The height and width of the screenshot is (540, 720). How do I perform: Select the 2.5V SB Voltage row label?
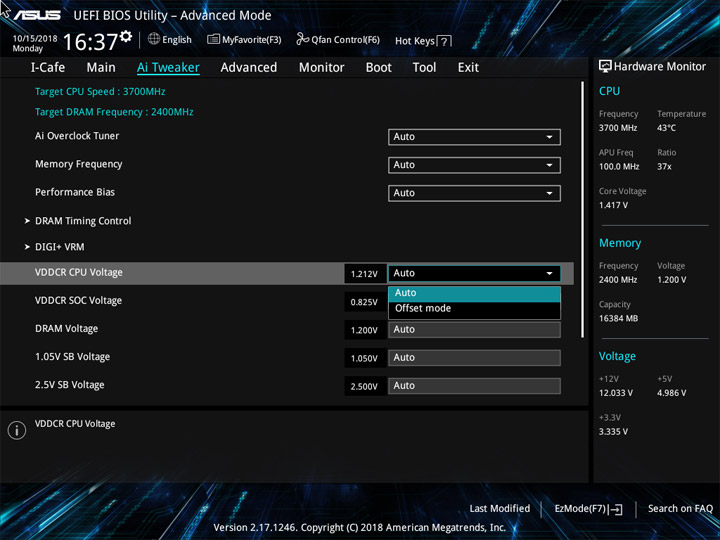pos(70,385)
